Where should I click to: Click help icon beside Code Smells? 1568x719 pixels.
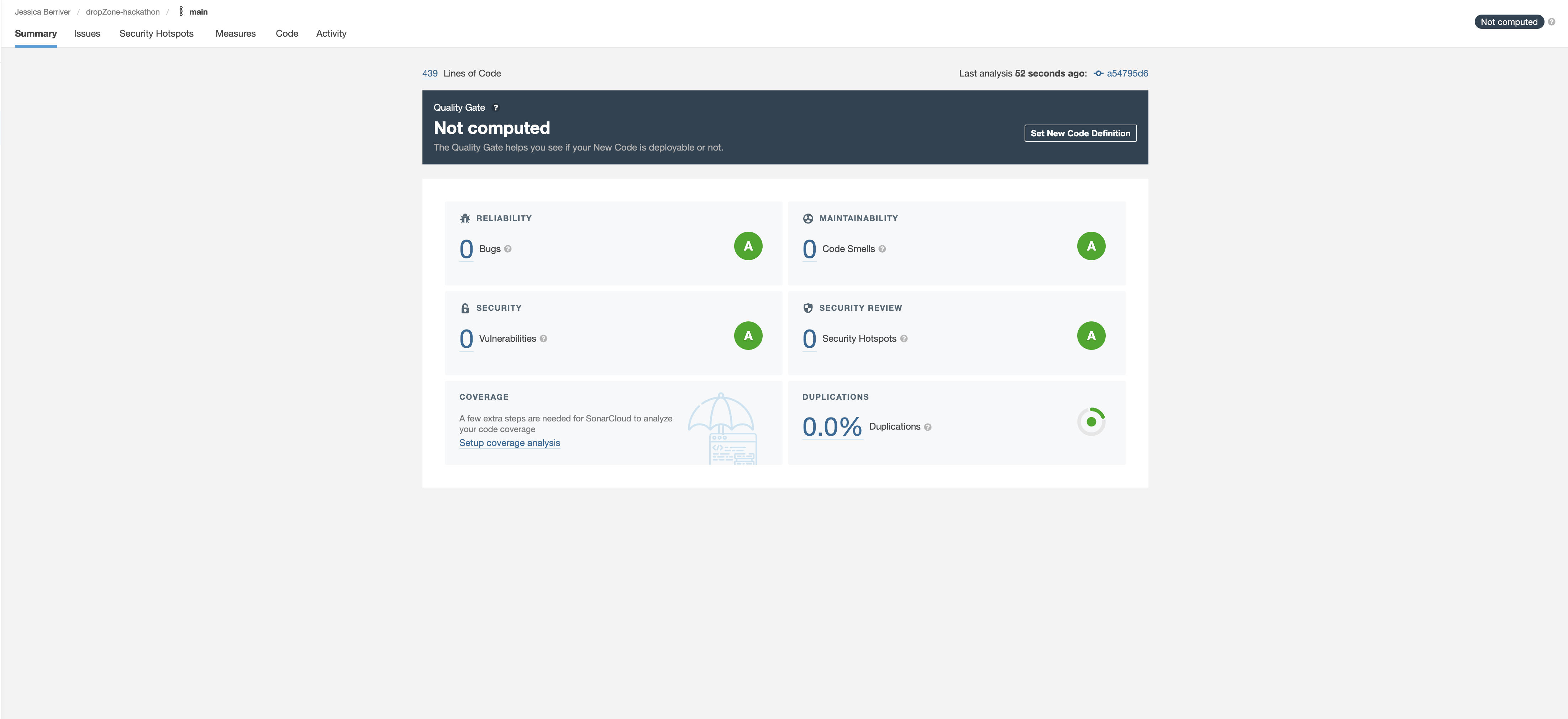(882, 249)
